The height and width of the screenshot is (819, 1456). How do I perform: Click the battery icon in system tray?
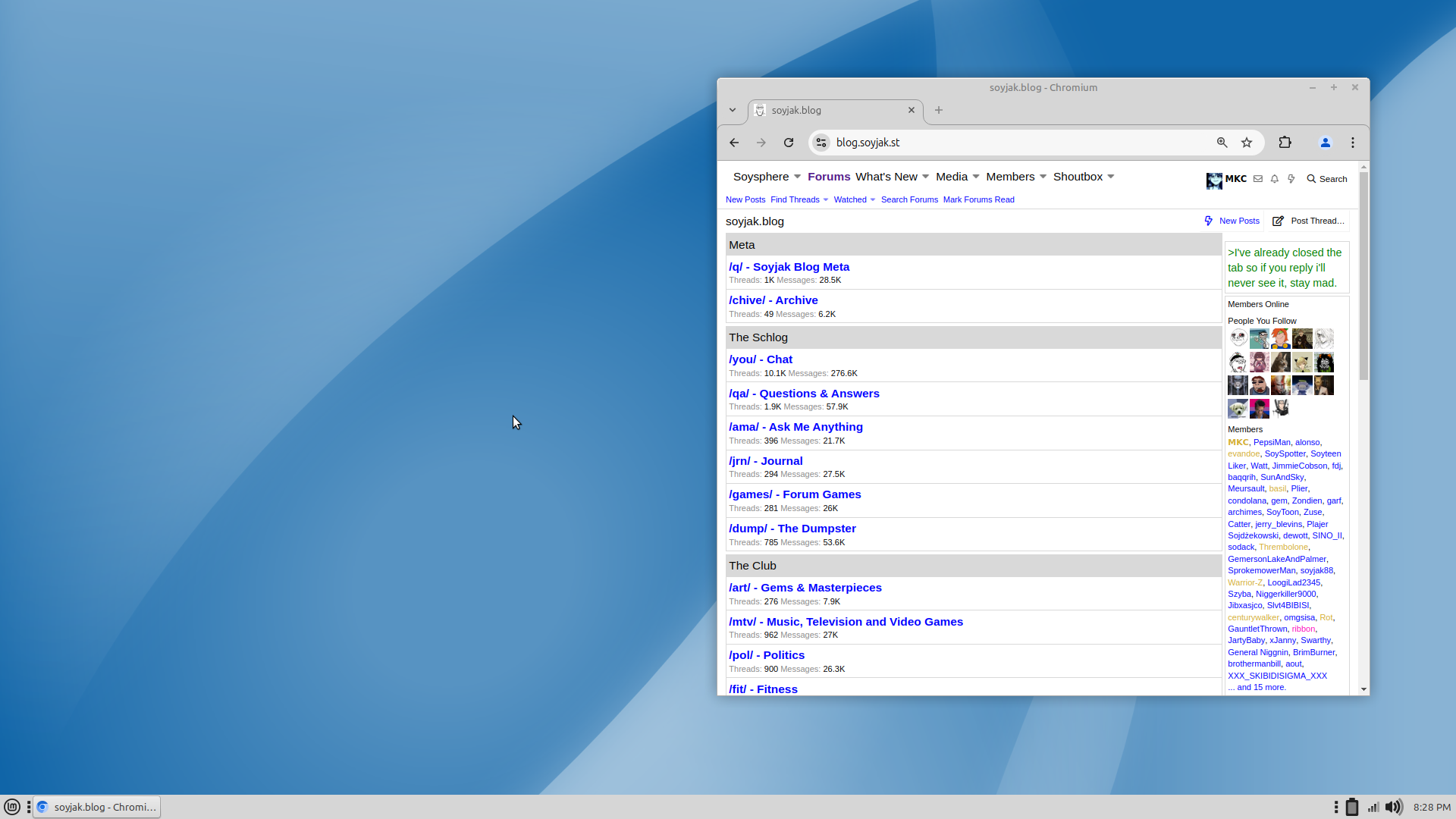click(x=1352, y=807)
